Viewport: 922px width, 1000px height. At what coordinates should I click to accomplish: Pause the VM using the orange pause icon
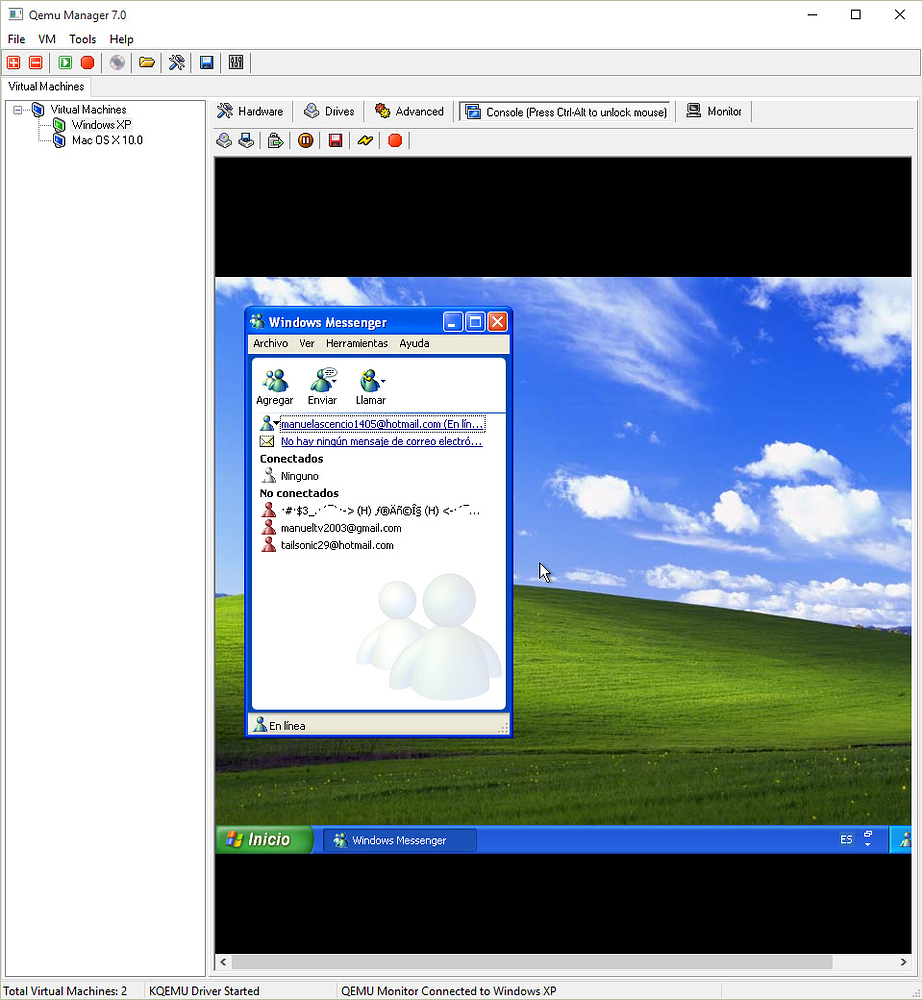click(x=305, y=140)
